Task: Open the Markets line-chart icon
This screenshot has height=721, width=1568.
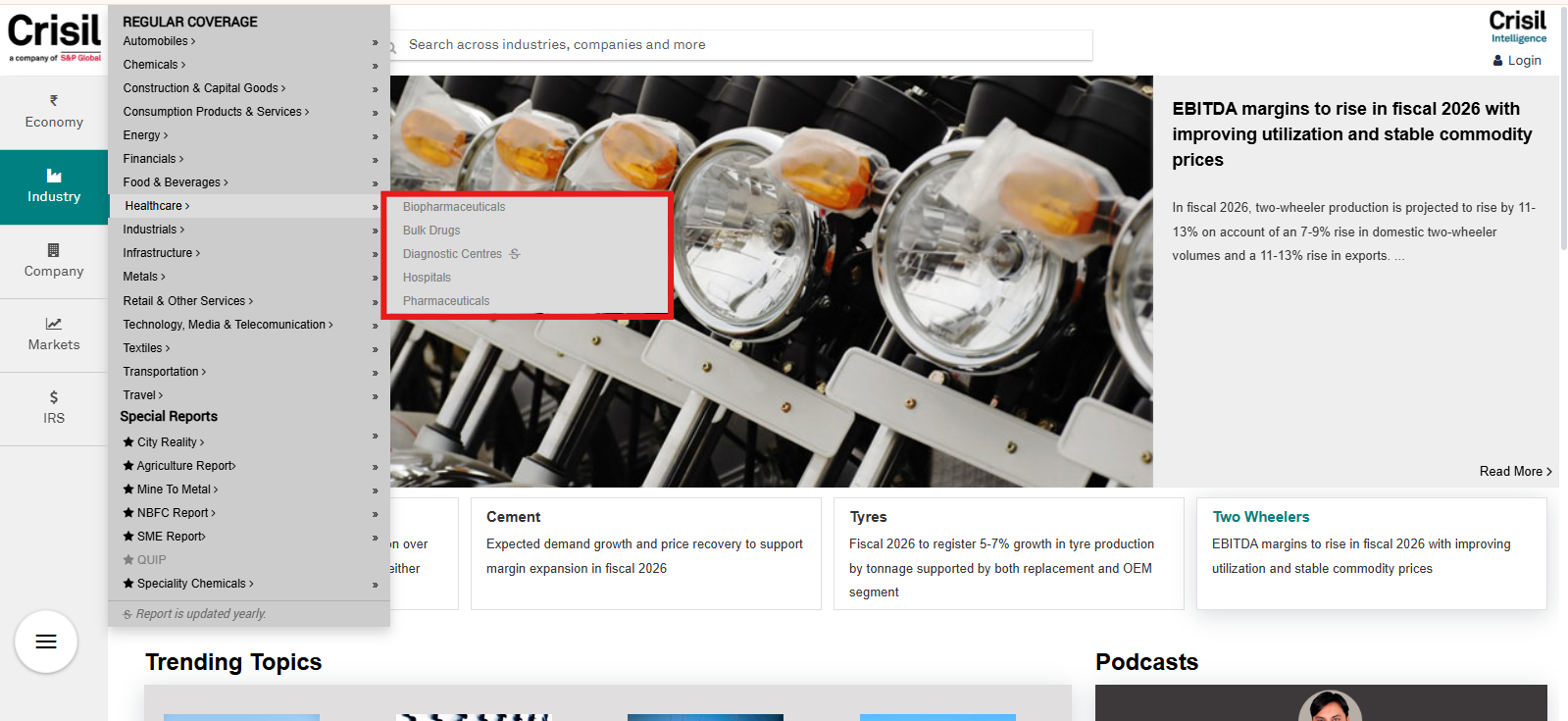Action: pos(54,324)
